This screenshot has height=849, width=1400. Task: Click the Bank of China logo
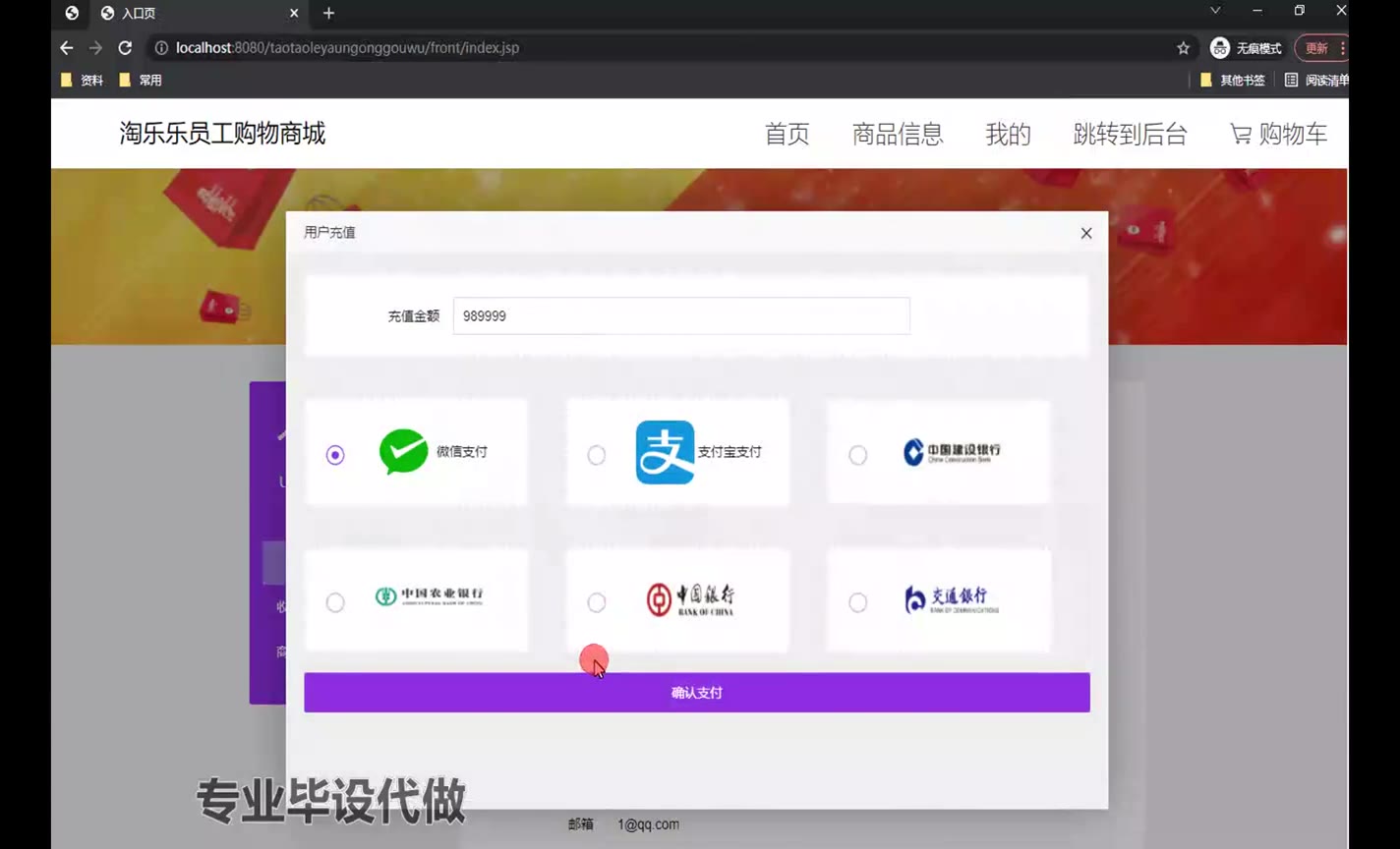tap(690, 599)
